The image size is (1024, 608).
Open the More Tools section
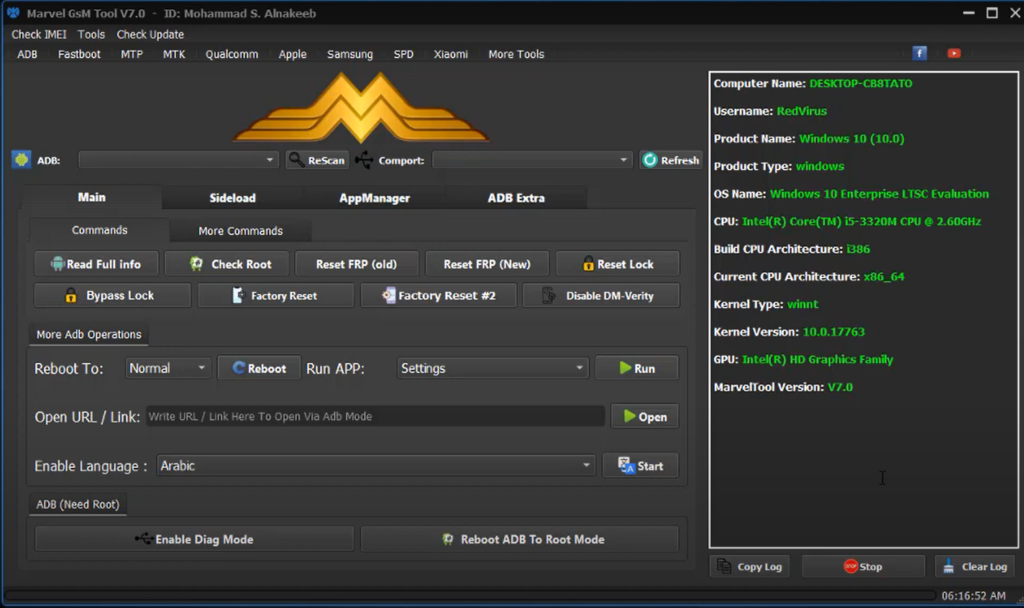pos(516,54)
